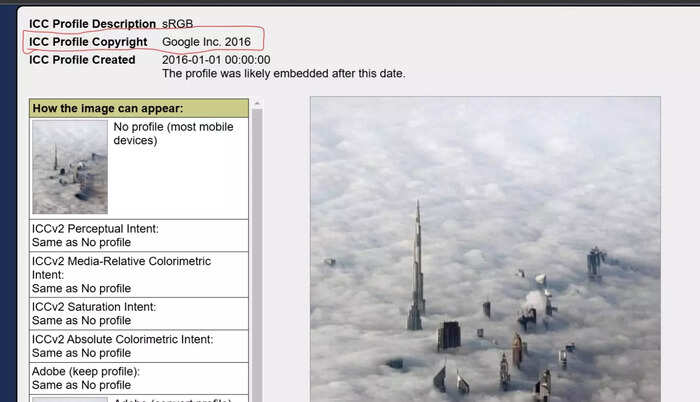700x402 pixels.
Task: Select the ICCv2 Absolute Colorimetric Intent row
Action: click(x=139, y=346)
